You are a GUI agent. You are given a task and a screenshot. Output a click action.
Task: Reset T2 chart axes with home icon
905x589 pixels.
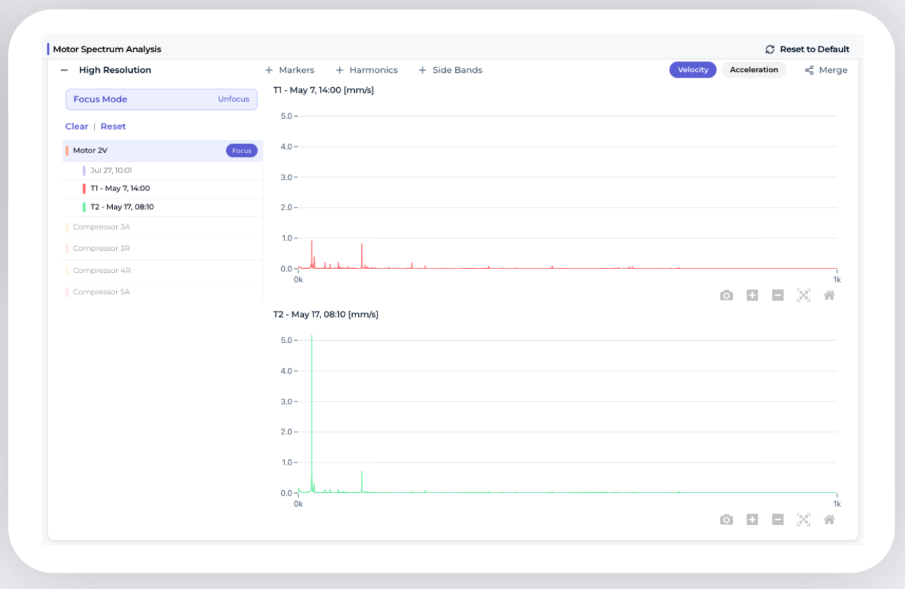829,520
